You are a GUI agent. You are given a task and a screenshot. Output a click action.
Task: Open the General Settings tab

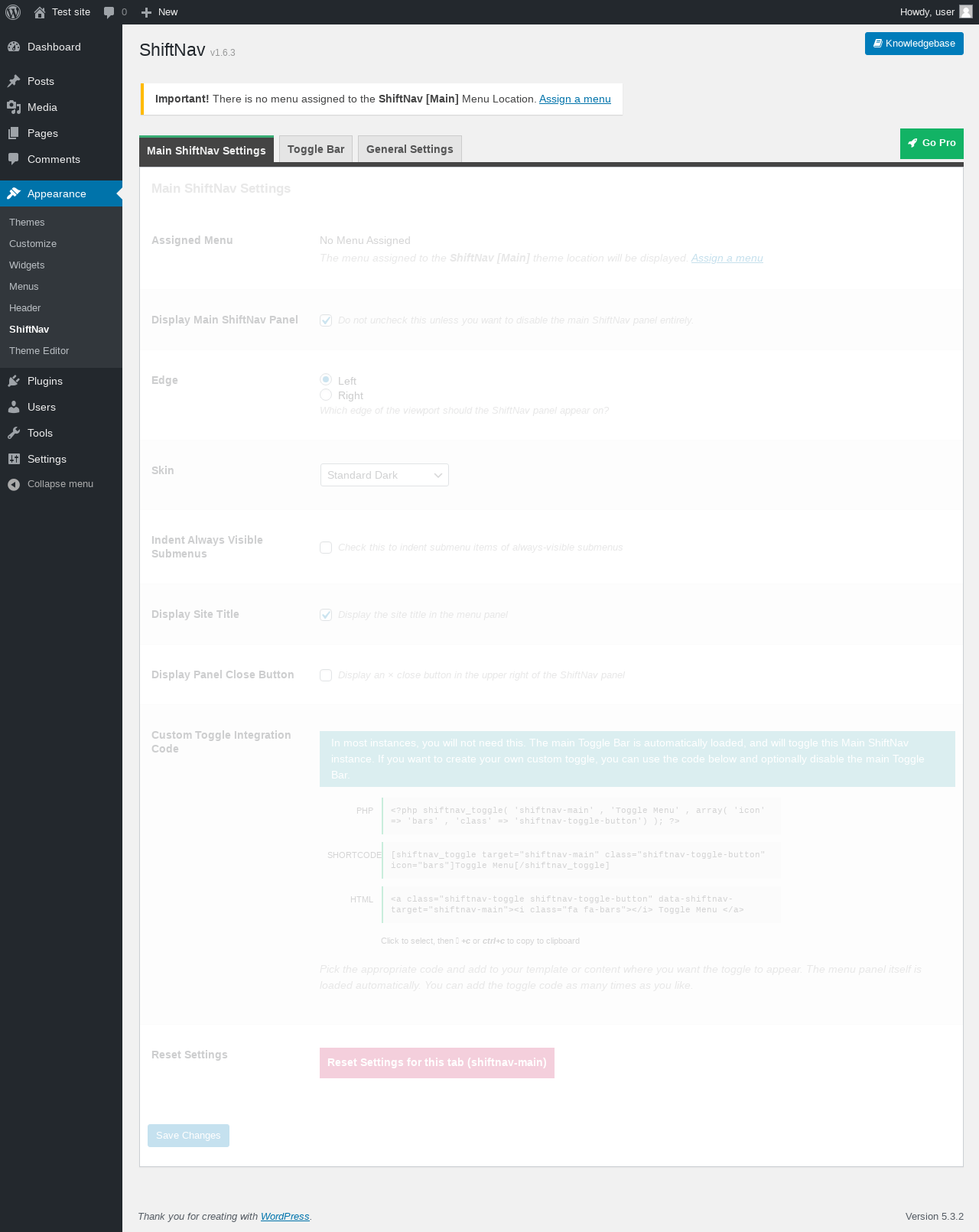tap(410, 149)
